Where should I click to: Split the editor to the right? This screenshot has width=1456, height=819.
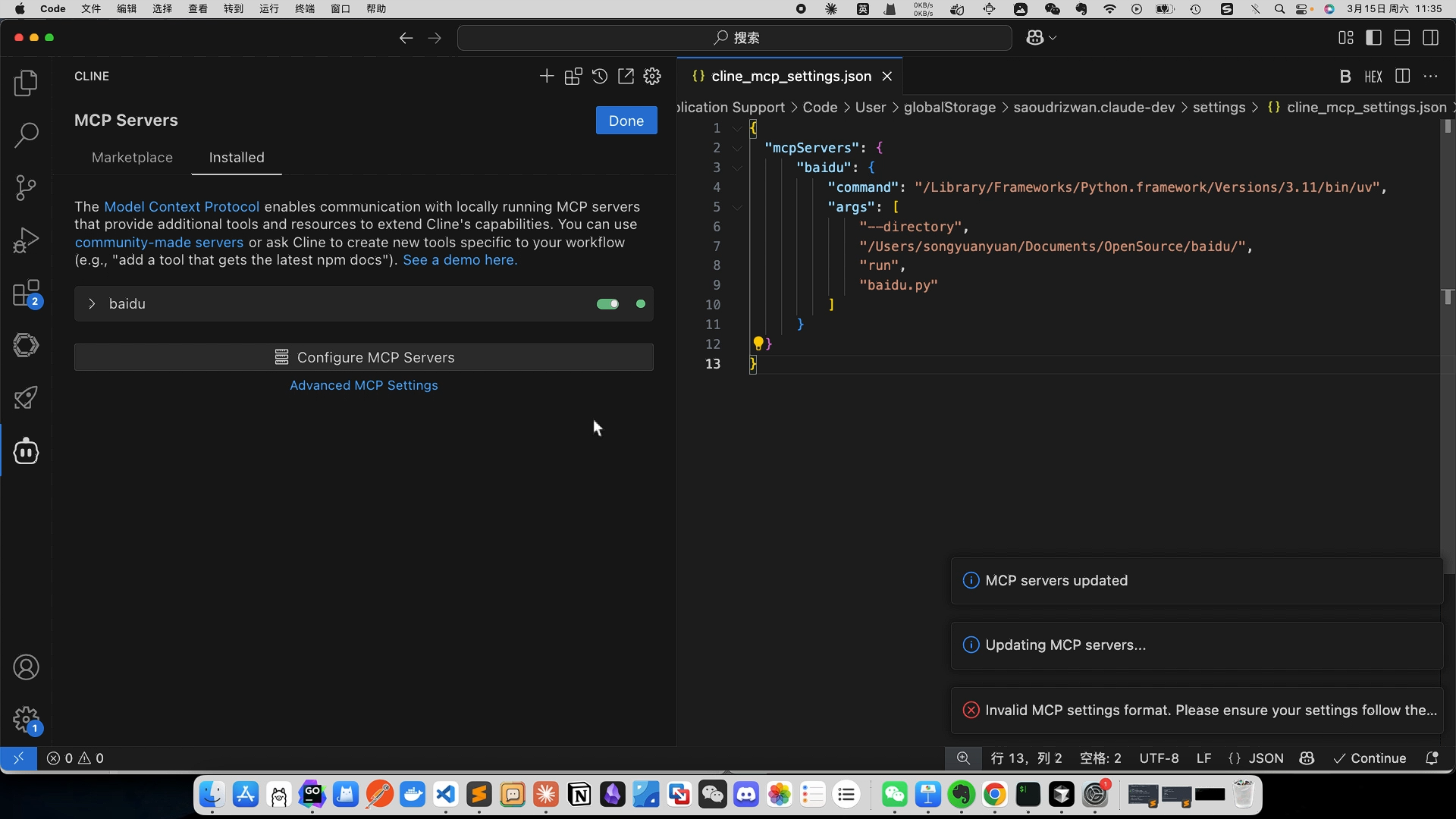click(1403, 76)
